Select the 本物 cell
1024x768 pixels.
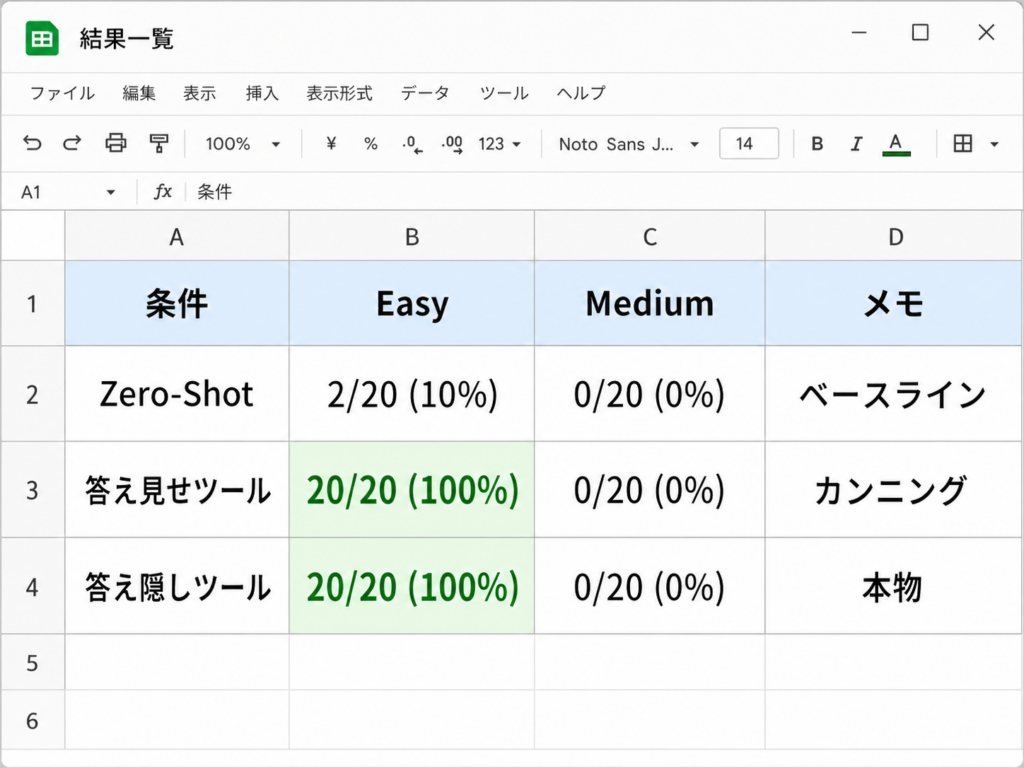(x=894, y=586)
